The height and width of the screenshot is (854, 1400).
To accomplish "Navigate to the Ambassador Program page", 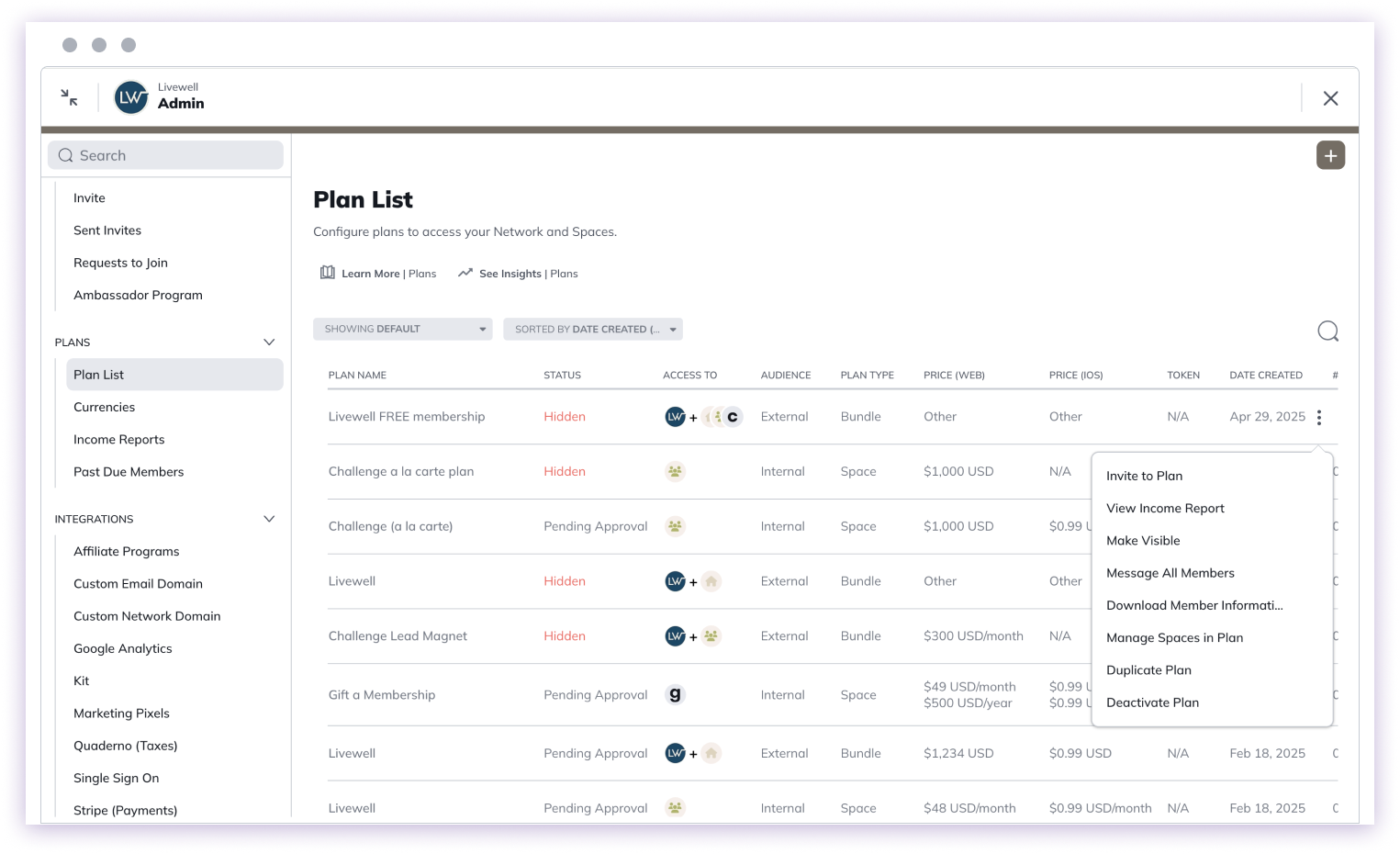I will coord(138,295).
